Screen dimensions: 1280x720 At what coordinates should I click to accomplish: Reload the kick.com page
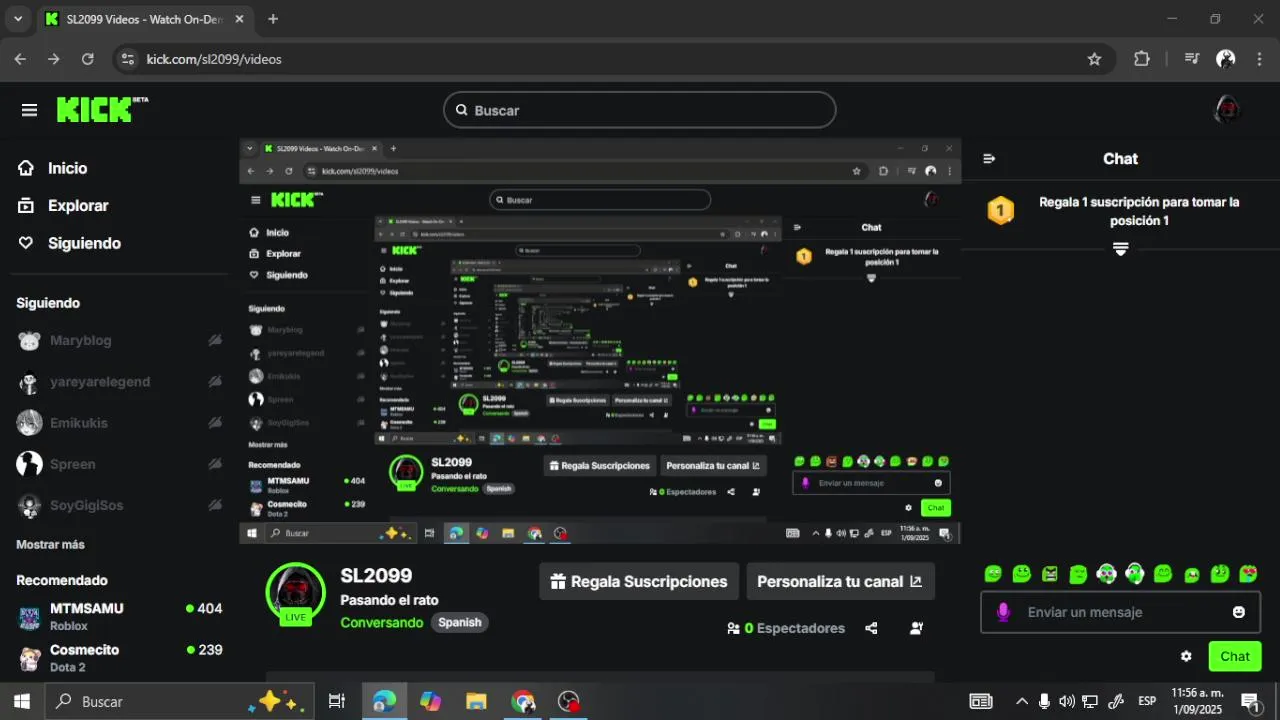[x=88, y=59]
